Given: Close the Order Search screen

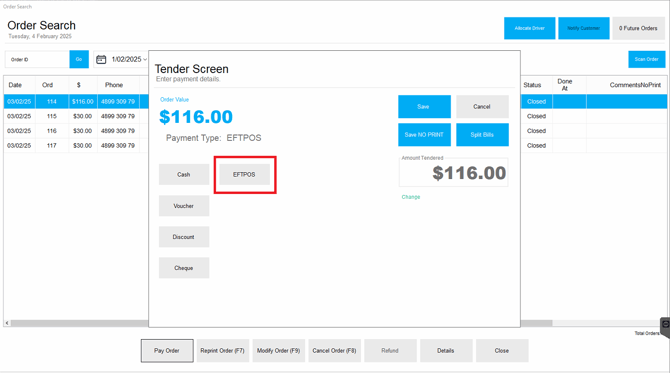Looking at the screenshot, I should tap(502, 350).
